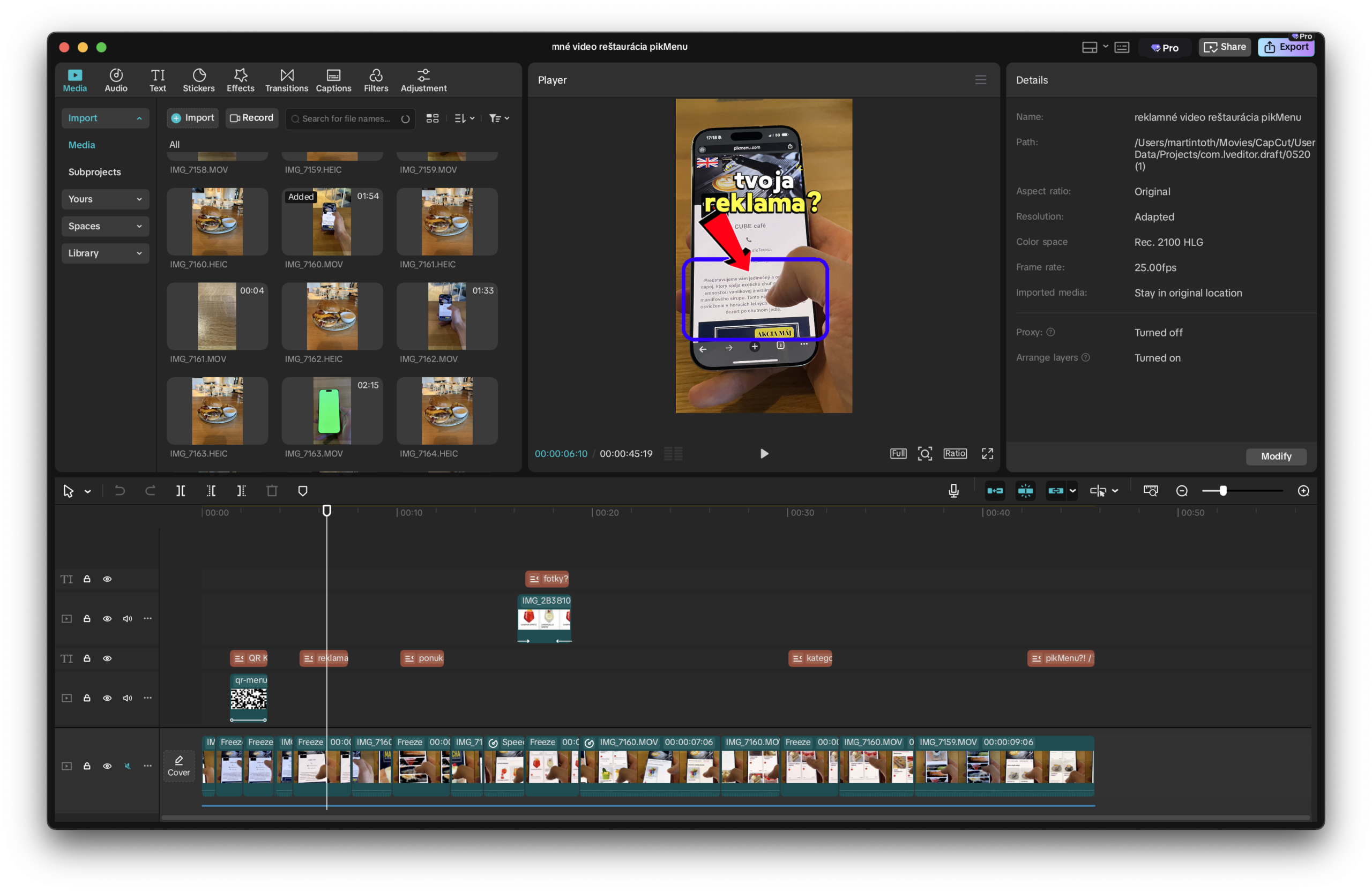Click the timeline horizontal scrollbar

(735, 817)
